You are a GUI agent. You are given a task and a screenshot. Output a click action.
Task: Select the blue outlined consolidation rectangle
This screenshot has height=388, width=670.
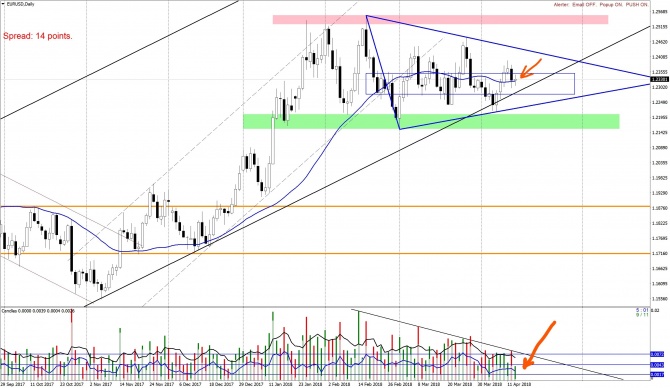[470, 84]
